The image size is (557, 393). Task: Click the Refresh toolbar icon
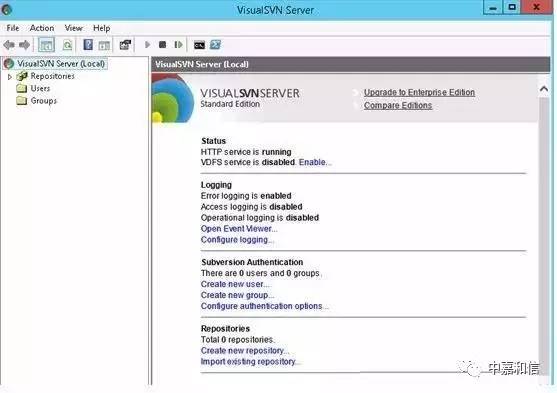(67, 45)
